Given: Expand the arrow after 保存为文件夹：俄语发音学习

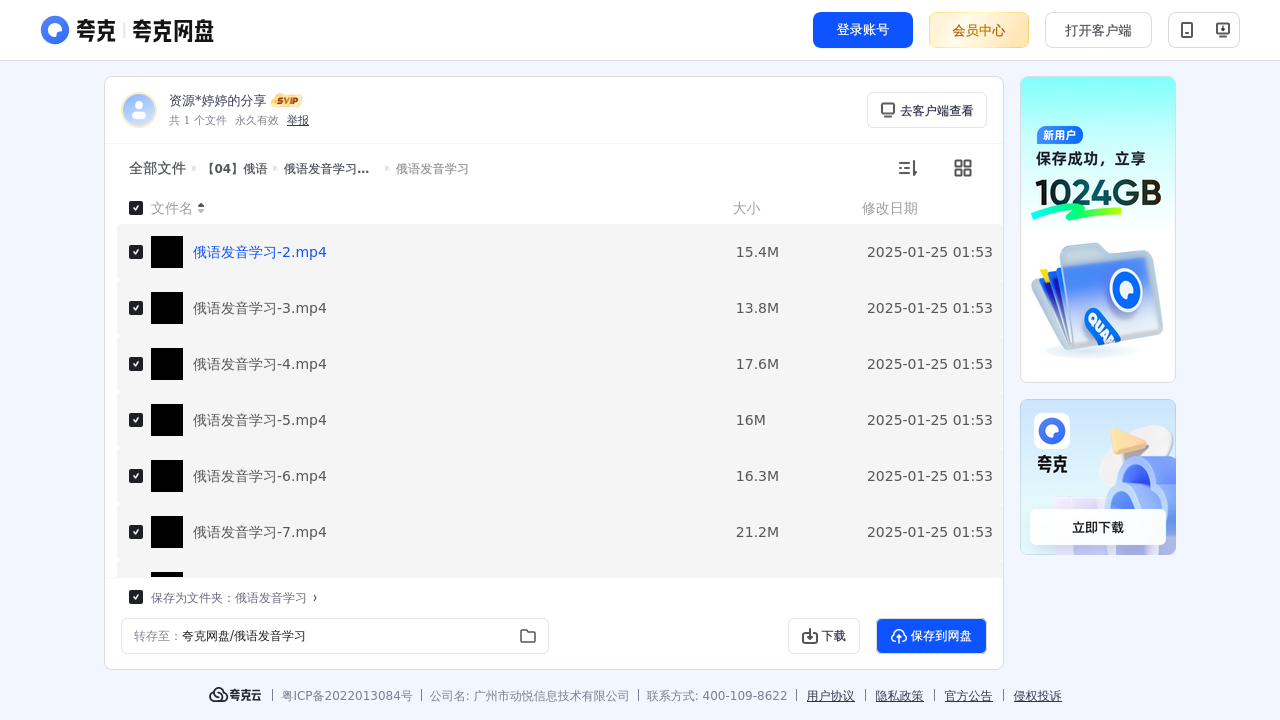Looking at the screenshot, I should pyautogui.click(x=315, y=597).
